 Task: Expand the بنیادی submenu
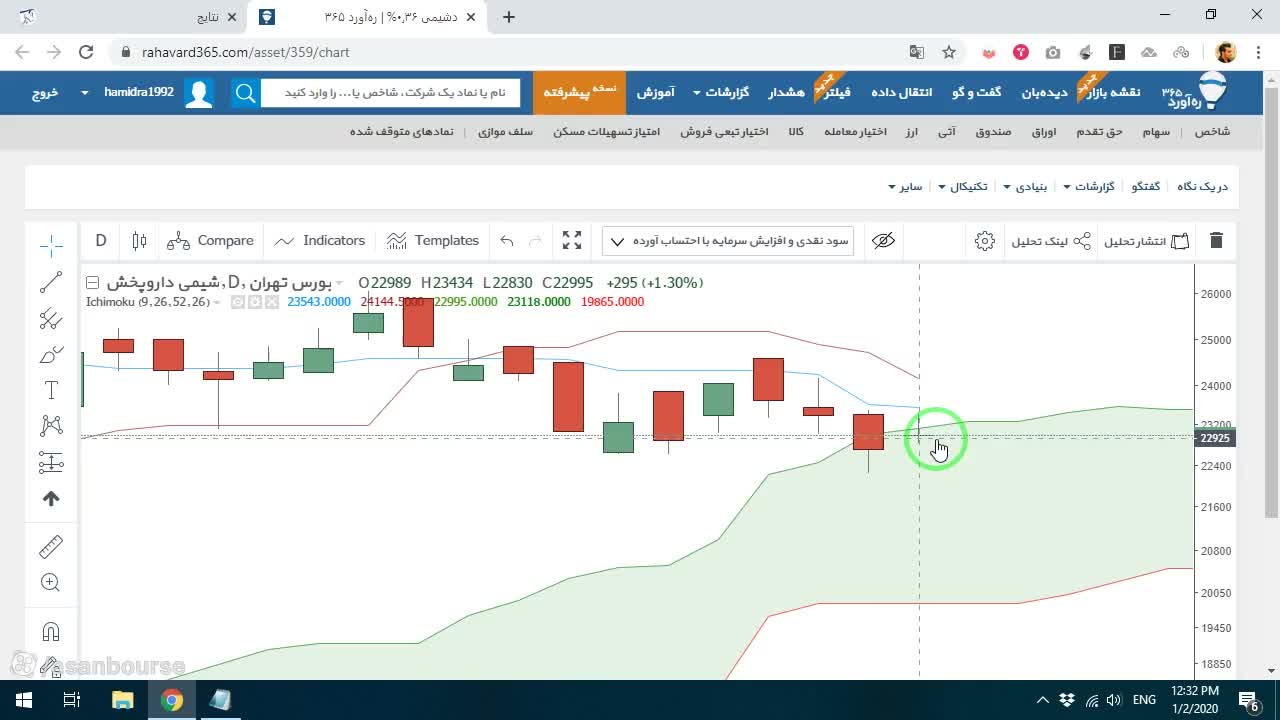(1025, 187)
